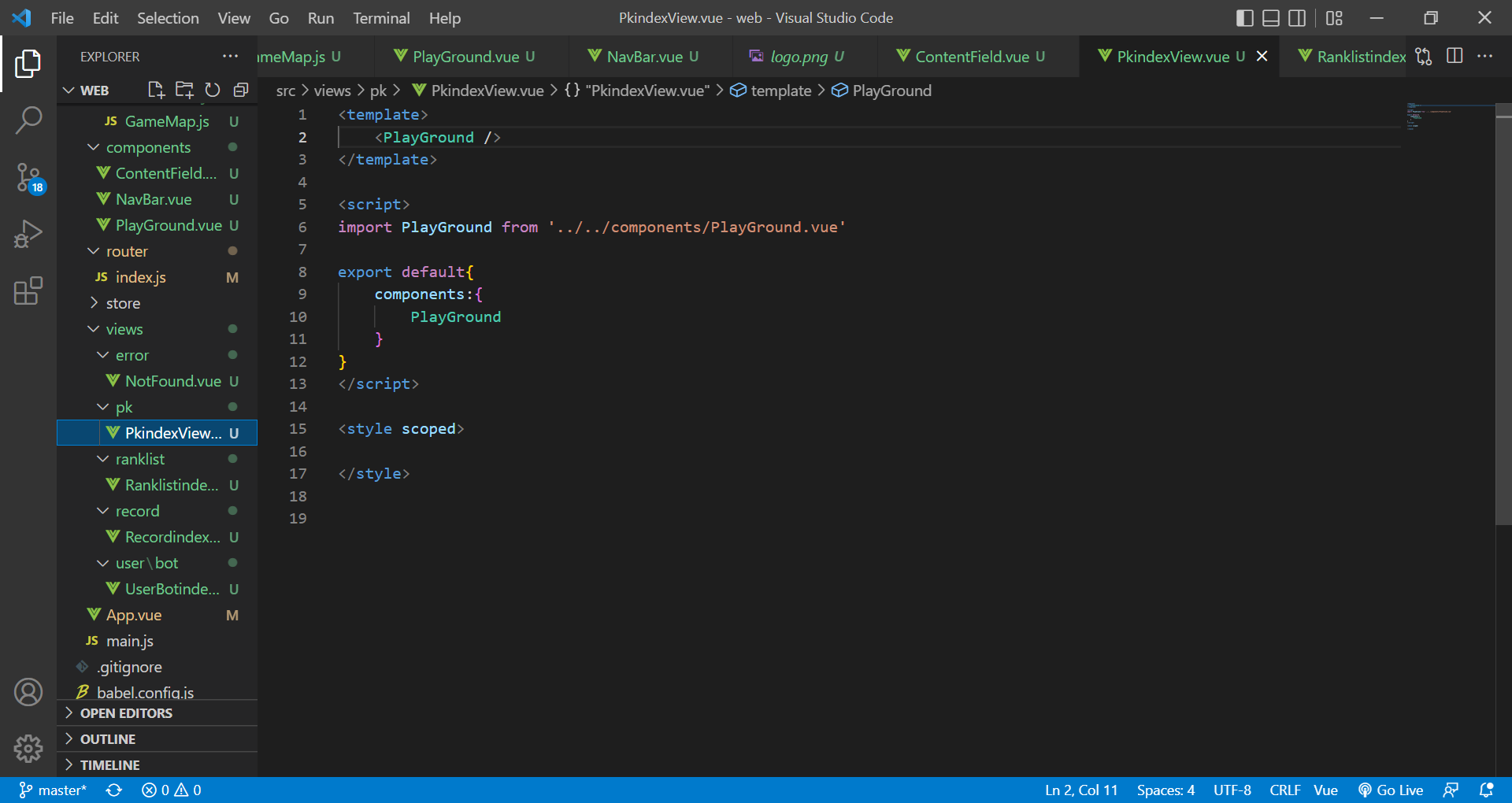Change indentation via Spaces: 4
Viewport: 1512px width, 803px height.
[1165, 790]
